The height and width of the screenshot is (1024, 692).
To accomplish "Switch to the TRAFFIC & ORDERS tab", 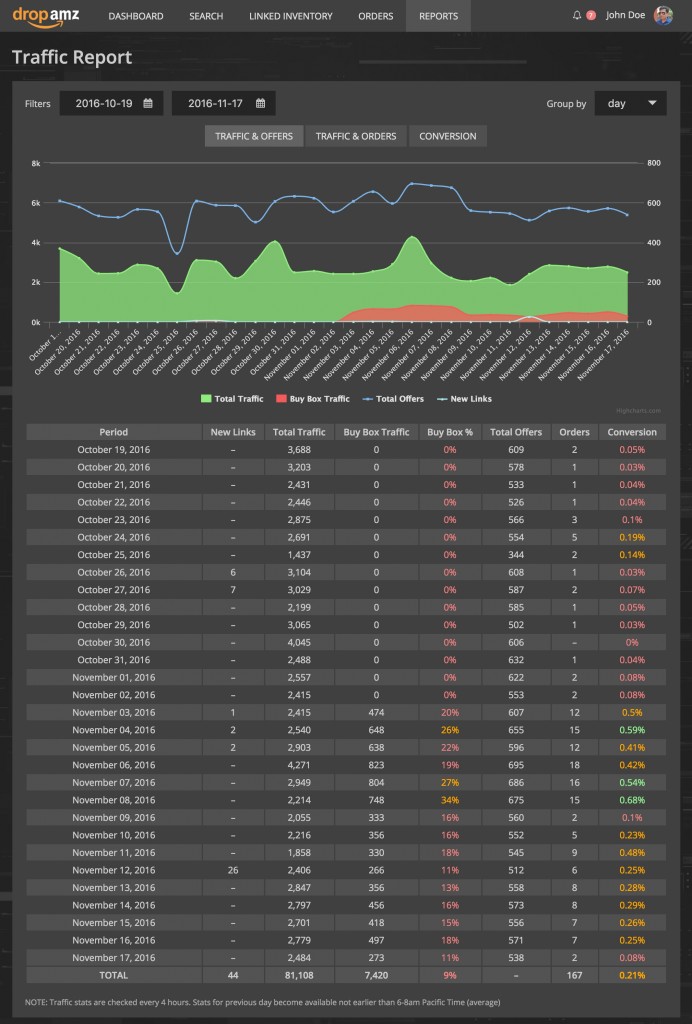I will point(355,136).
